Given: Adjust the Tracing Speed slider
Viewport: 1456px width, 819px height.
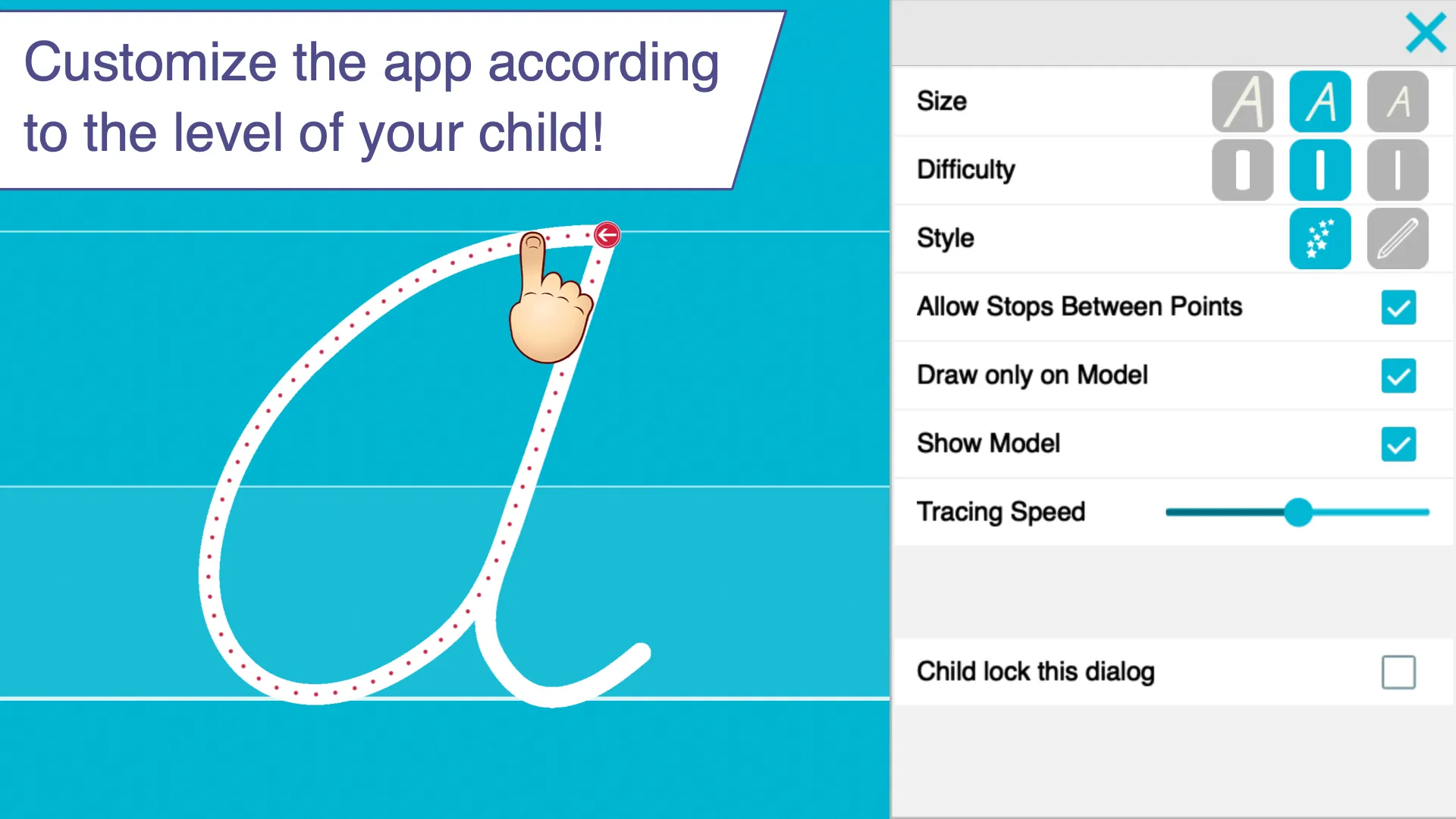Looking at the screenshot, I should pos(1298,512).
